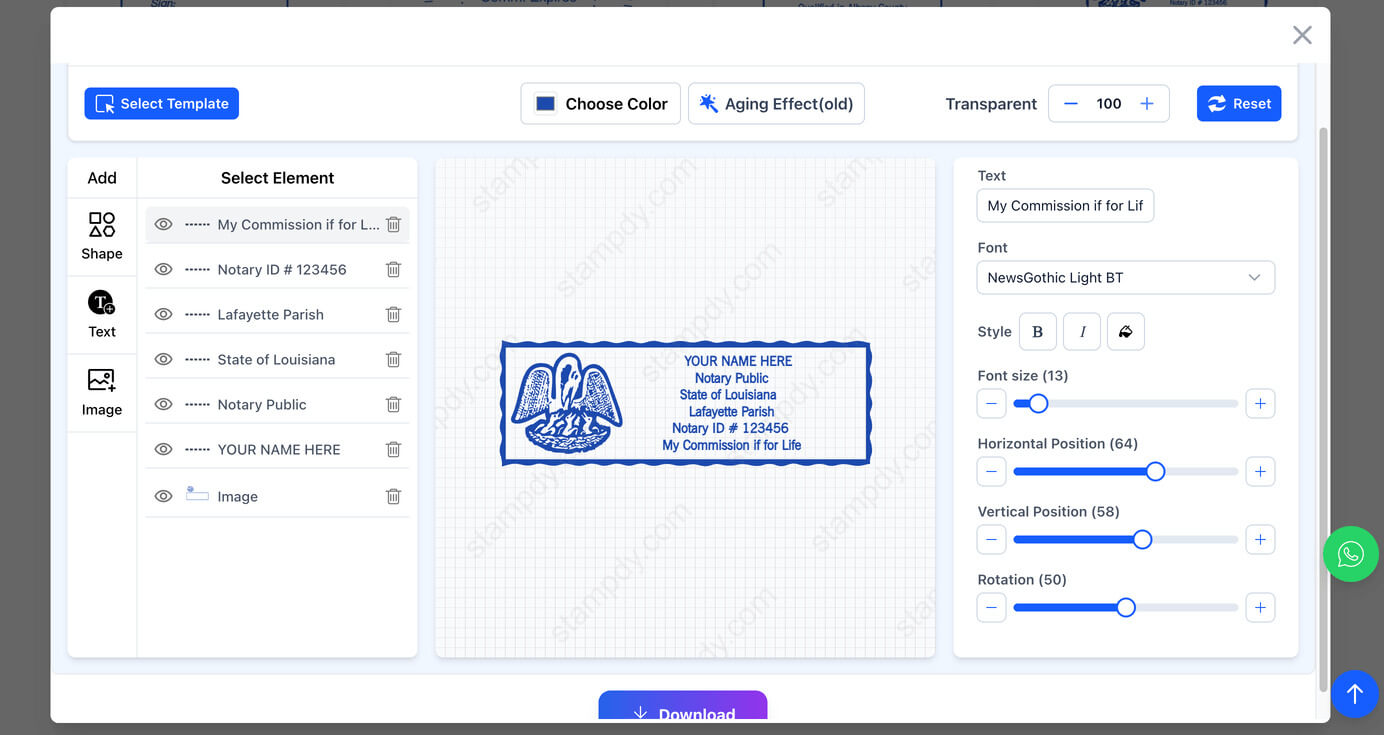Viewport: 1384px width, 735px height.
Task: Toggle the ink texture style icon
Action: [x=1125, y=331]
